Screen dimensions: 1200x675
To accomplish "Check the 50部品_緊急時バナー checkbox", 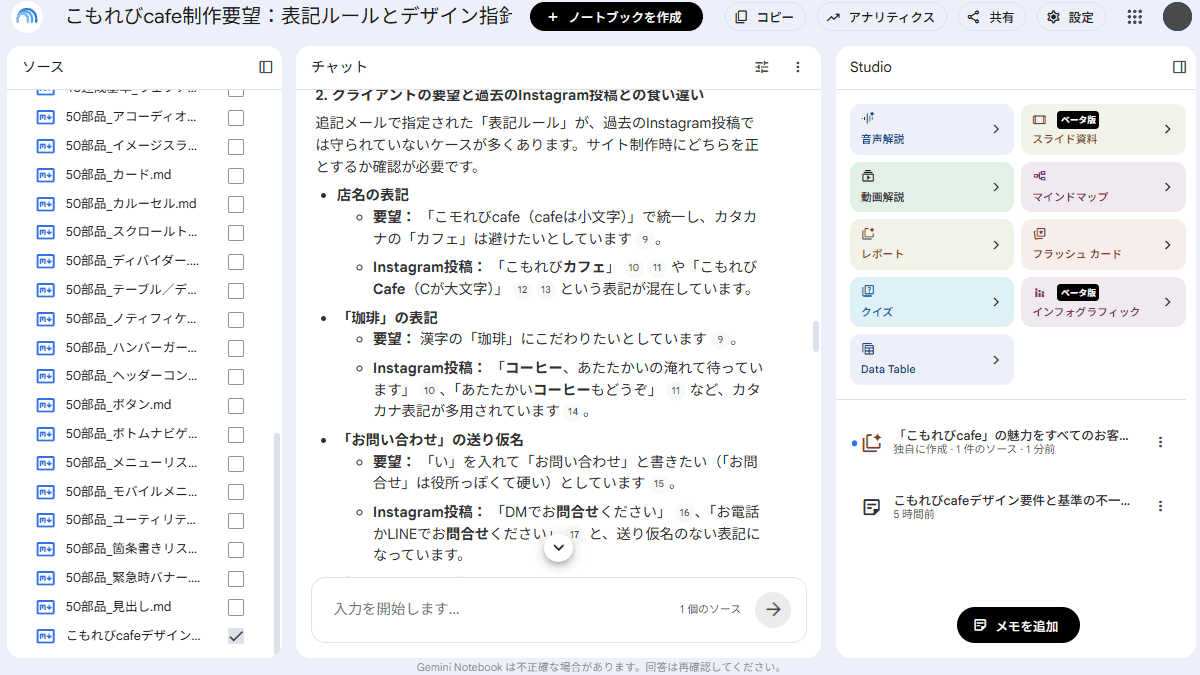I will click(x=236, y=578).
